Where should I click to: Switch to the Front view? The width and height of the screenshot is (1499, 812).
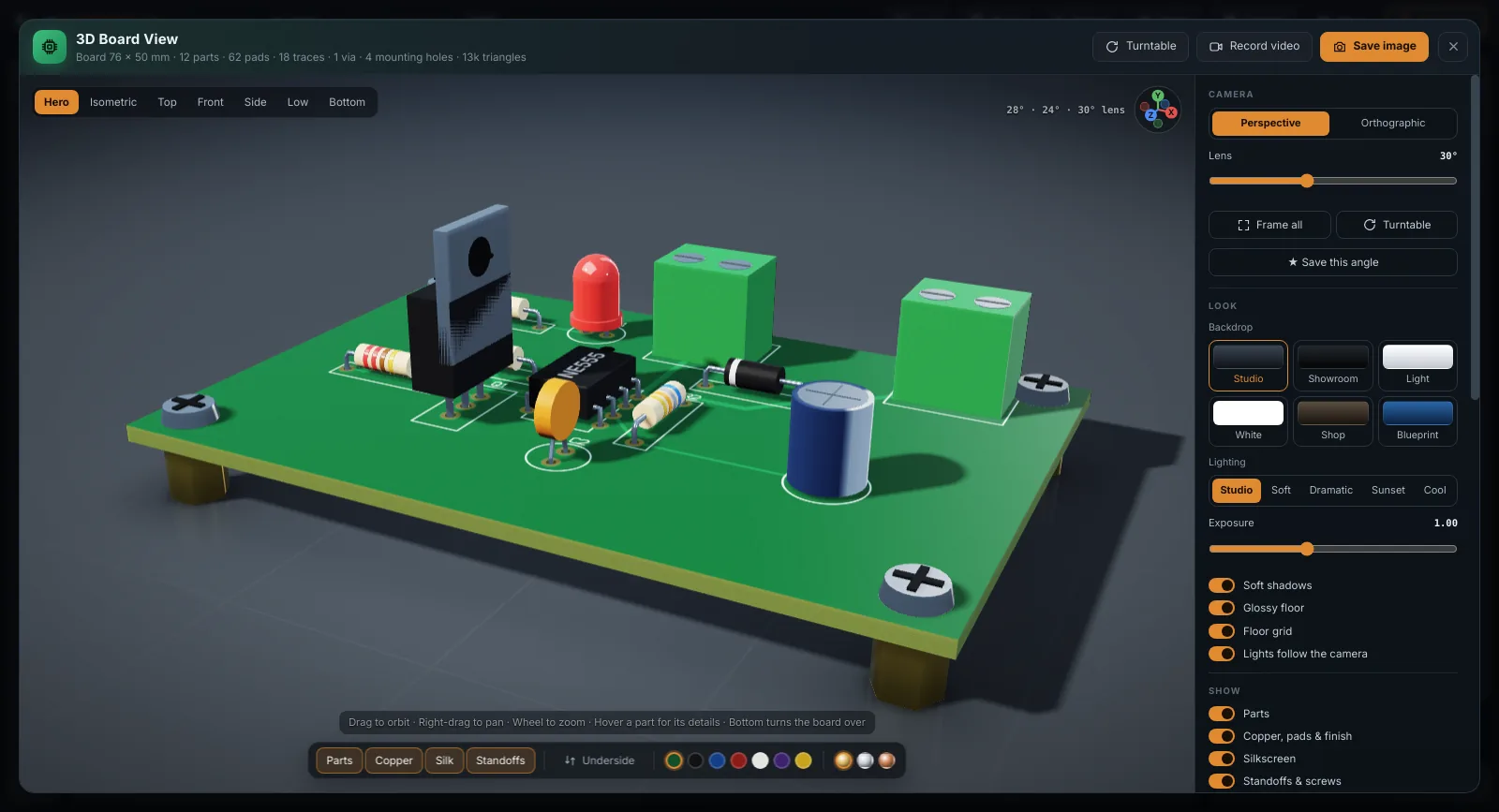pos(210,102)
